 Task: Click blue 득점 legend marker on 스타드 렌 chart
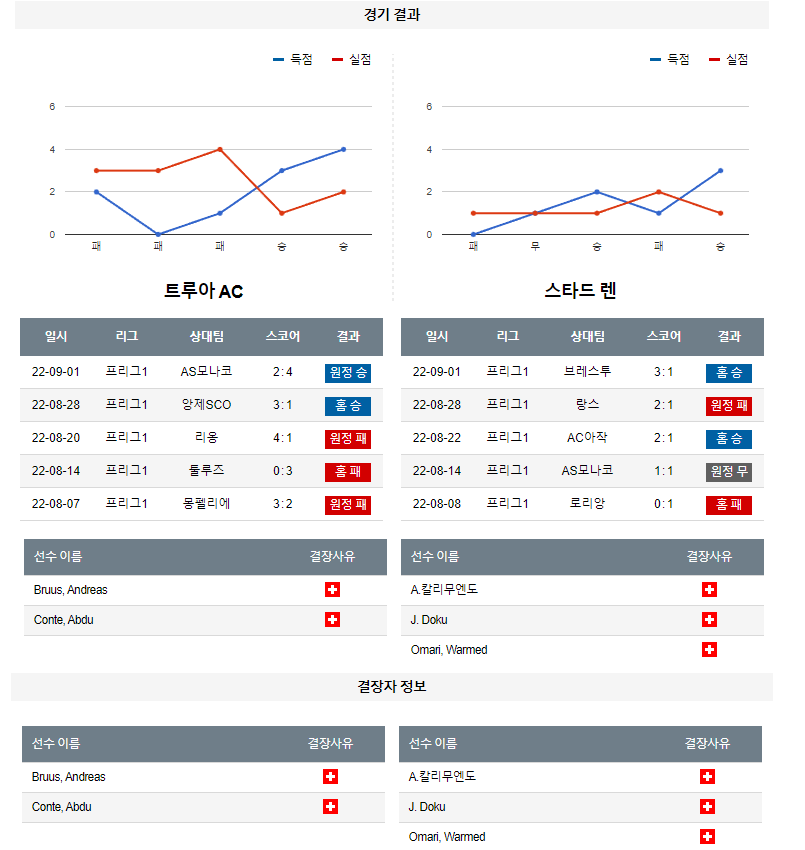[655, 60]
